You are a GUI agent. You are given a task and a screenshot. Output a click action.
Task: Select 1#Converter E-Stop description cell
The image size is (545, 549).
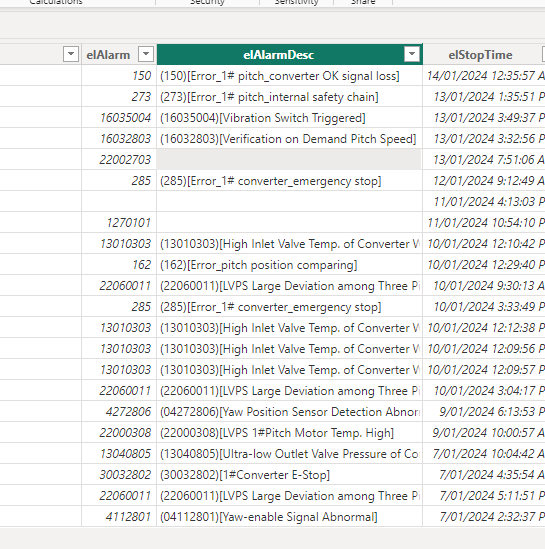(x=289, y=475)
